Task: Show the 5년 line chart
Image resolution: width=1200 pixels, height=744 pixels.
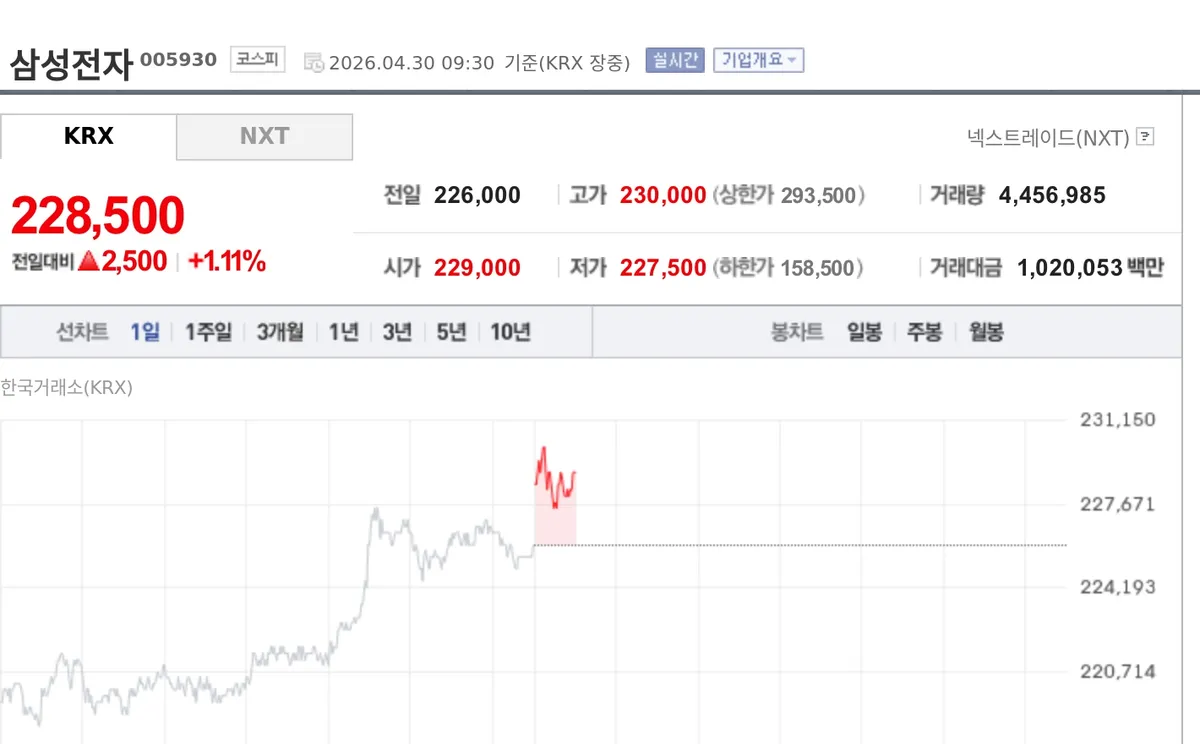Action: (451, 332)
